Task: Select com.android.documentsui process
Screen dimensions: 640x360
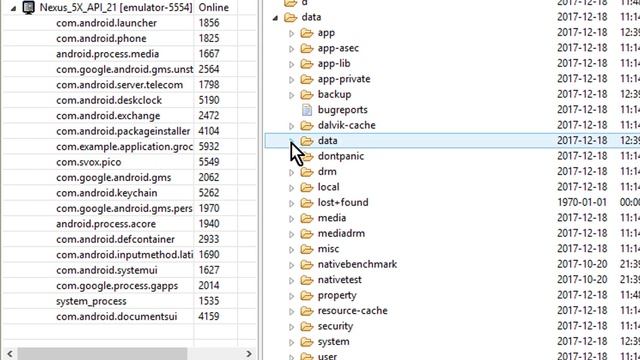Action: pos(116,317)
